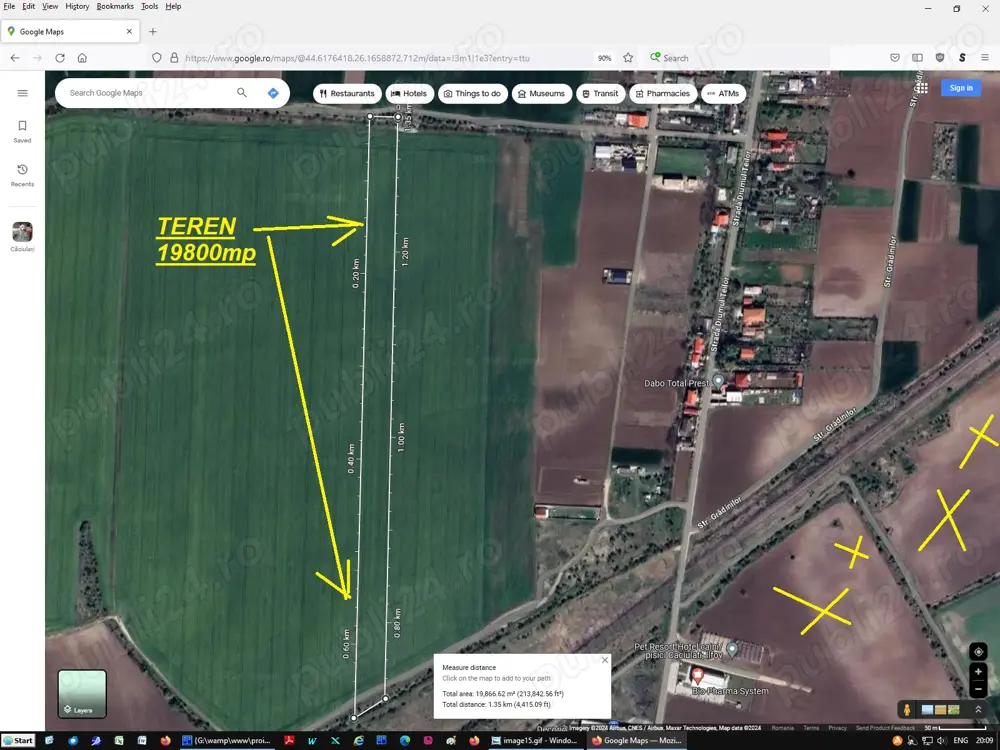Click the Sign in button
1000x750 pixels.
pyautogui.click(x=961, y=88)
